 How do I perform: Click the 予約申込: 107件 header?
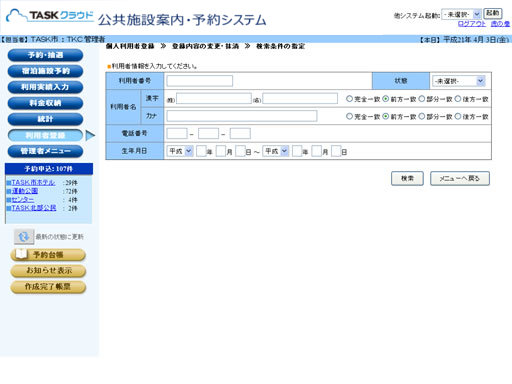[x=49, y=169]
